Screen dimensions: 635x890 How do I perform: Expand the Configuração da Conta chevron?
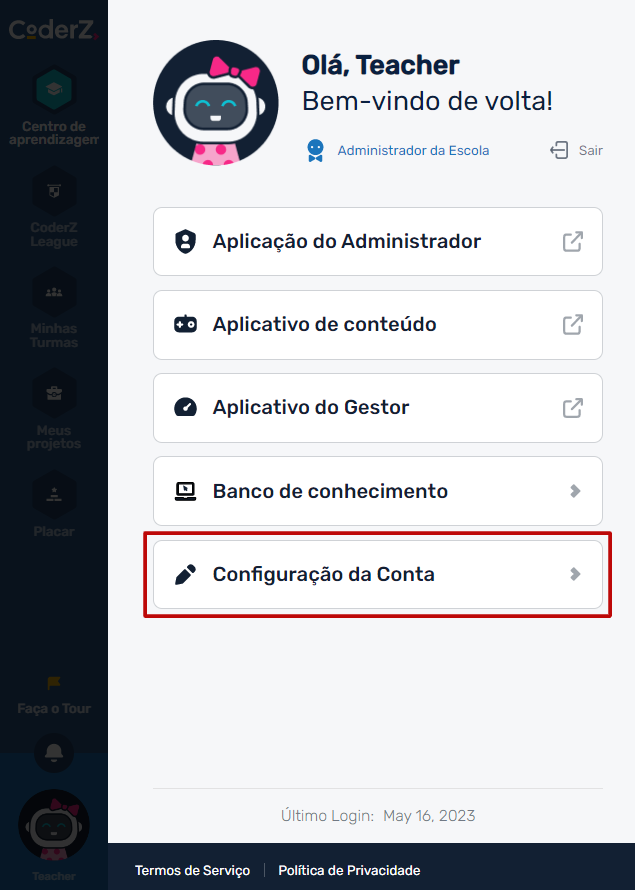(575, 574)
